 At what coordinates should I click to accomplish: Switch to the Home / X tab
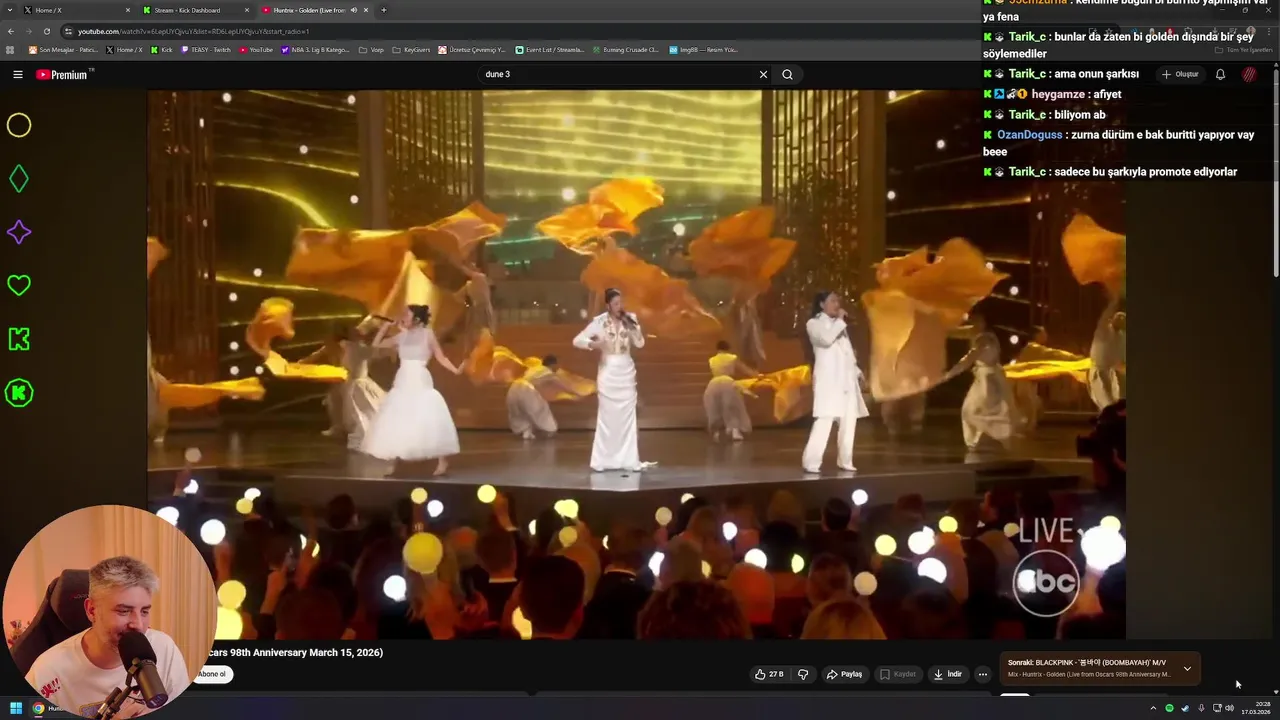[78, 10]
